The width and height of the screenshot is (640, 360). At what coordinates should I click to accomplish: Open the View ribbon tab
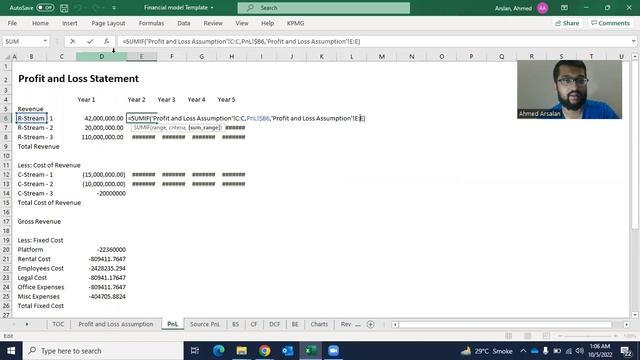tap(242, 23)
